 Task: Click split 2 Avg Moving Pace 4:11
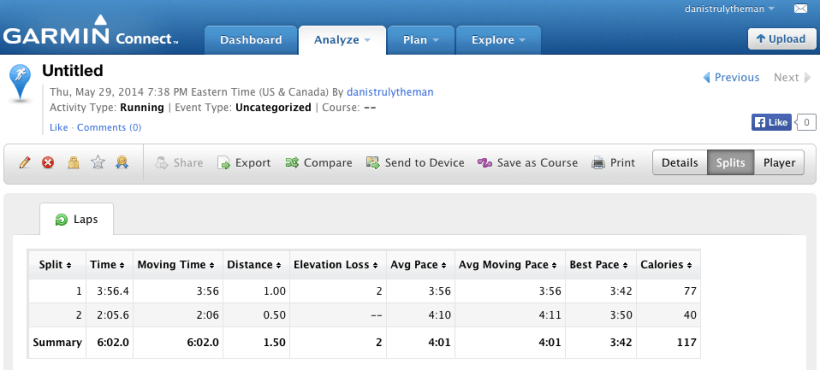coord(550,316)
